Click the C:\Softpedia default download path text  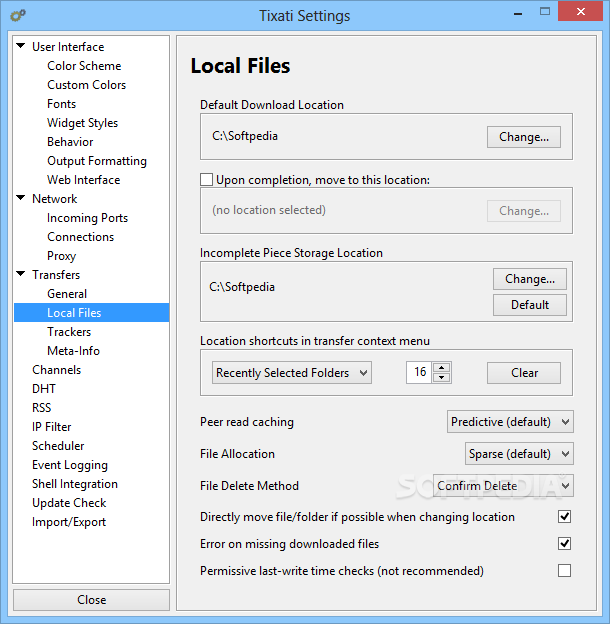pos(245,136)
